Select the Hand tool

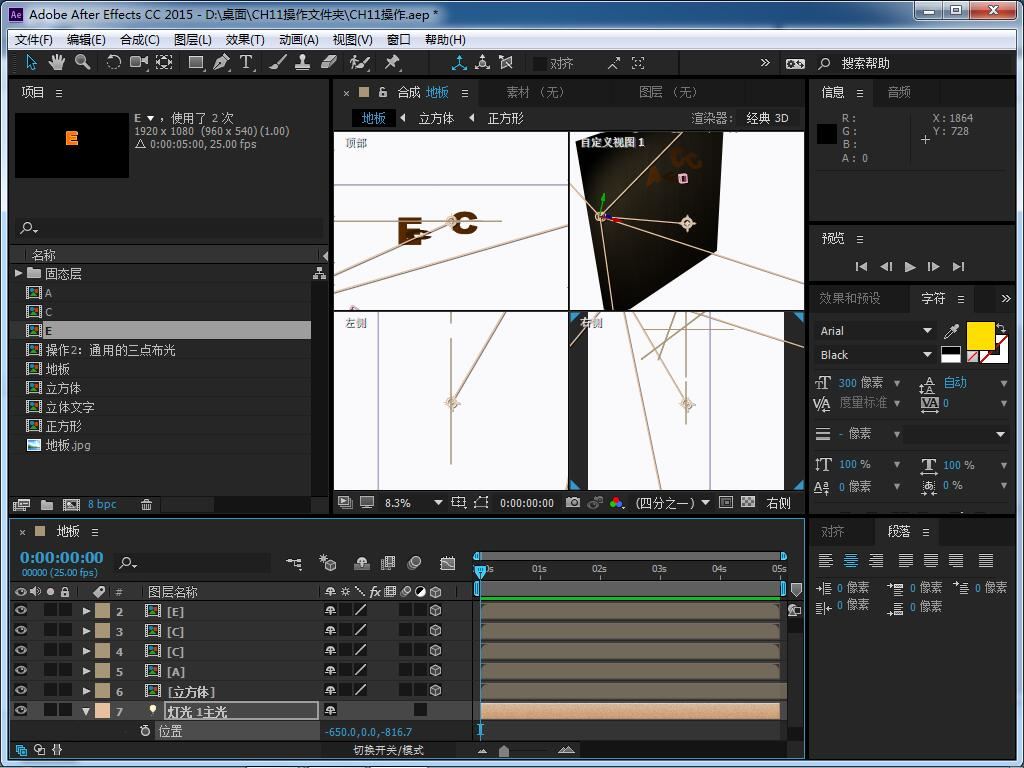[57, 62]
